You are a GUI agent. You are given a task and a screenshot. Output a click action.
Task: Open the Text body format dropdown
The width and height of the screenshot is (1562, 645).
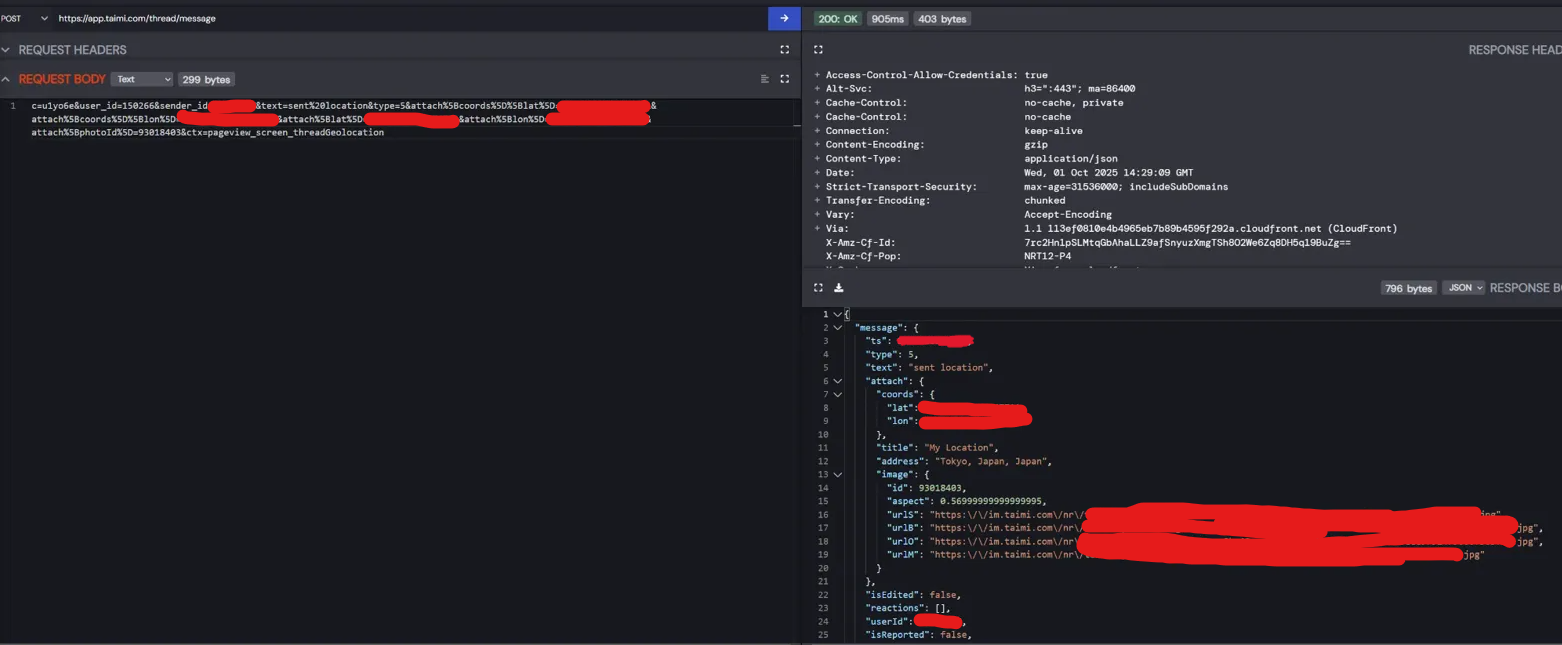141,79
